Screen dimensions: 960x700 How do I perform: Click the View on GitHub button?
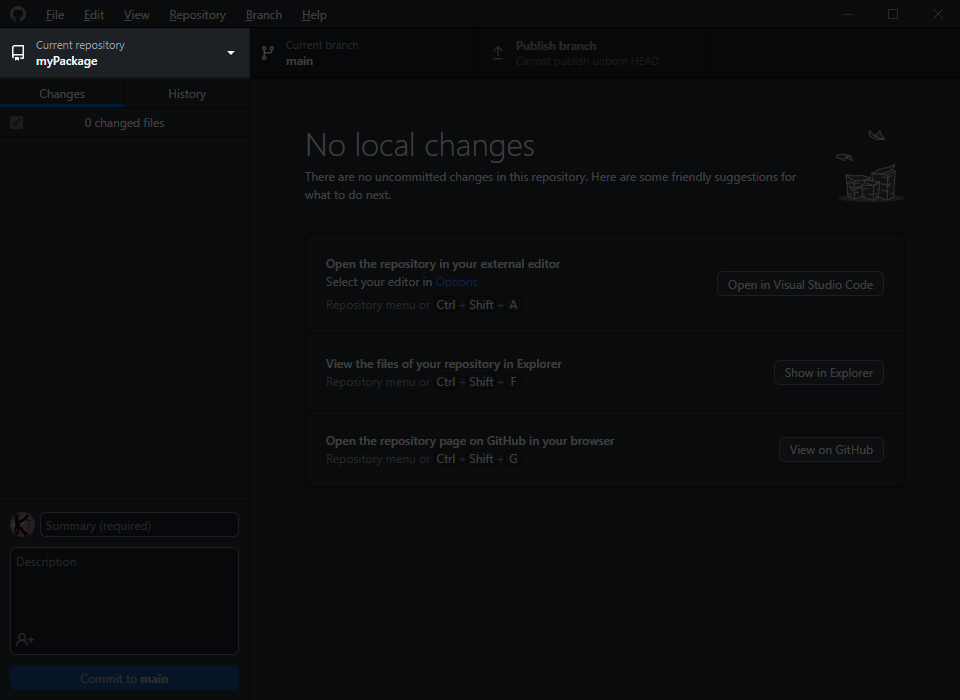tap(831, 450)
